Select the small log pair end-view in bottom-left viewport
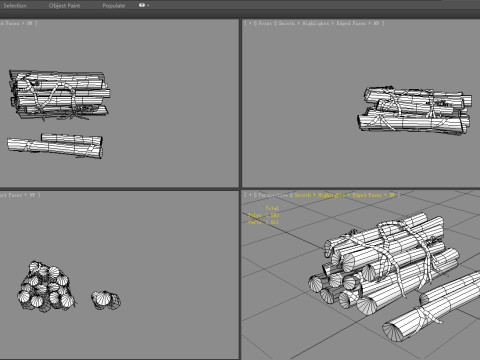This screenshot has height=360, width=480. 106,300
